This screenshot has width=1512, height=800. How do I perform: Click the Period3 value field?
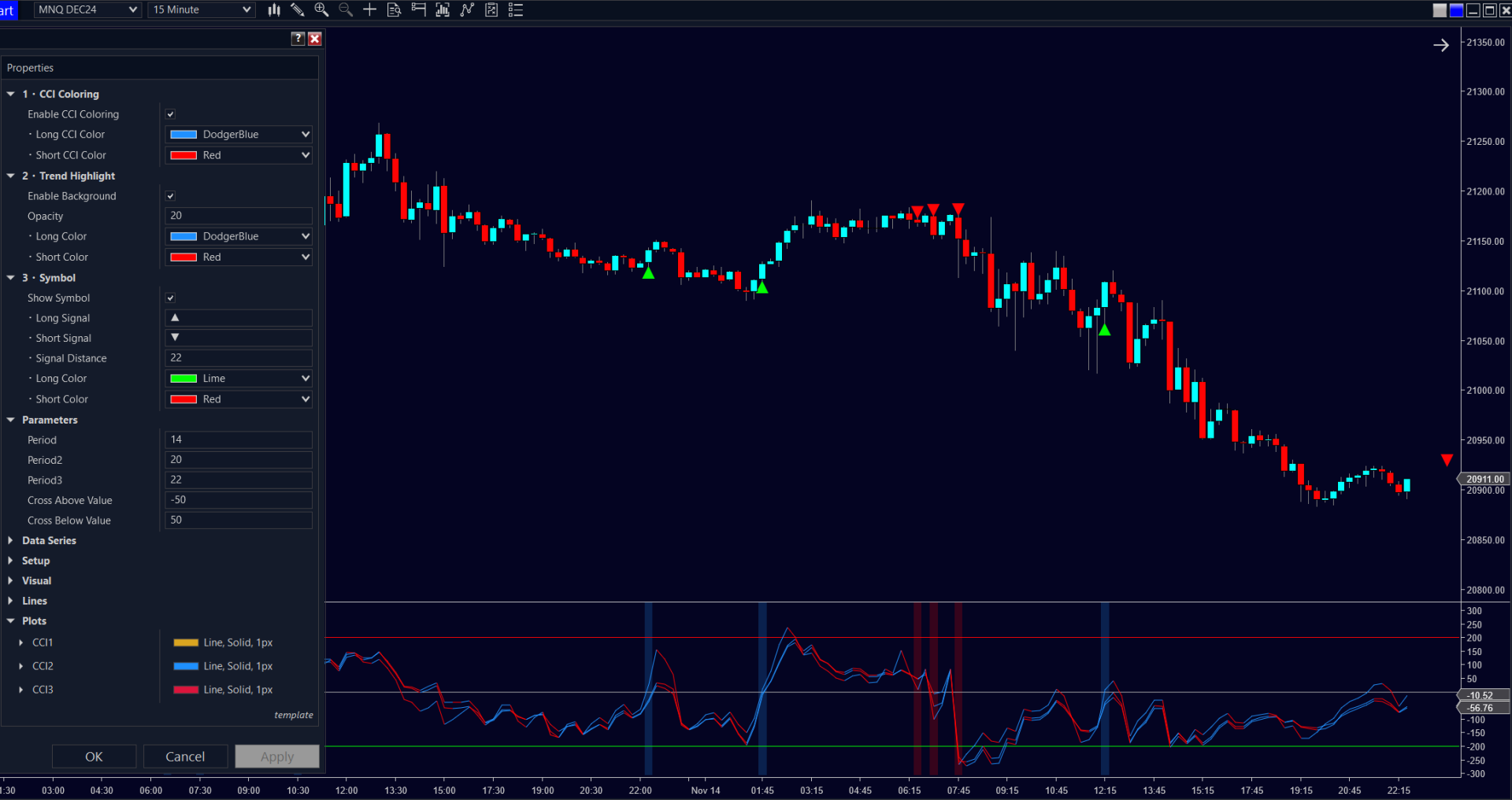point(239,480)
